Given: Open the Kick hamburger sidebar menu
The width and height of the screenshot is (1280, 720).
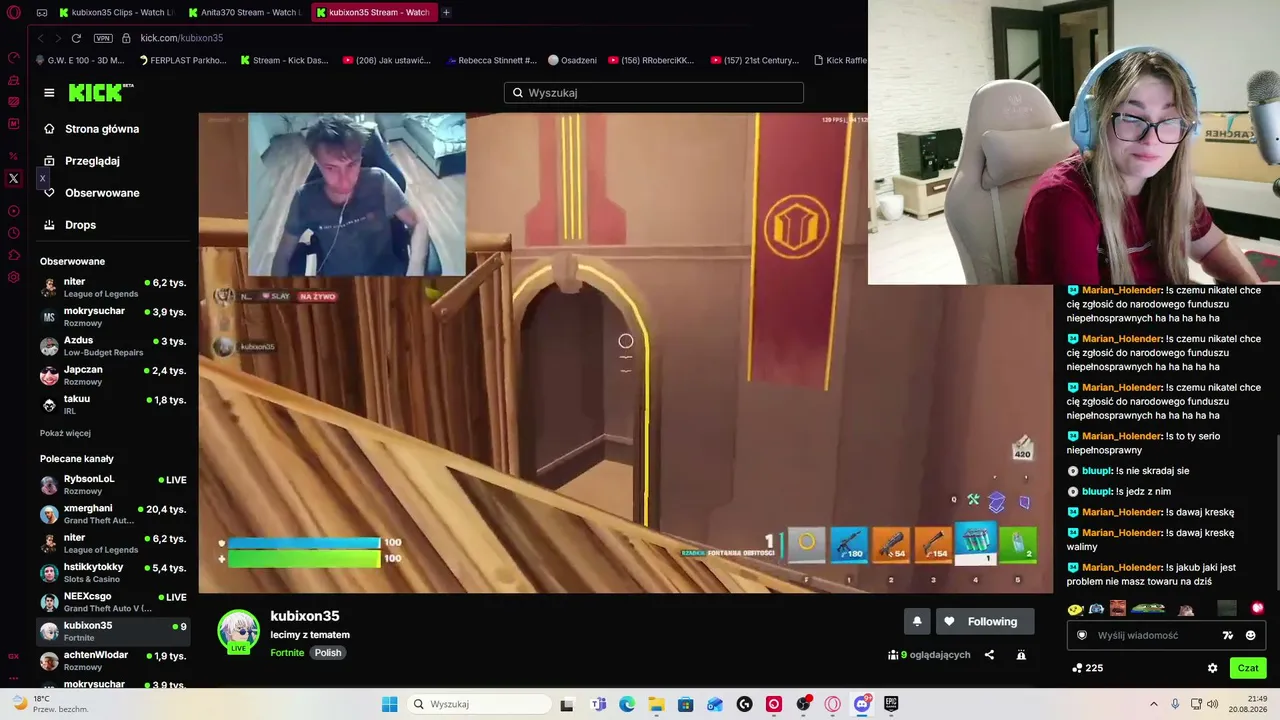Looking at the screenshot, I should coord(49,93).
